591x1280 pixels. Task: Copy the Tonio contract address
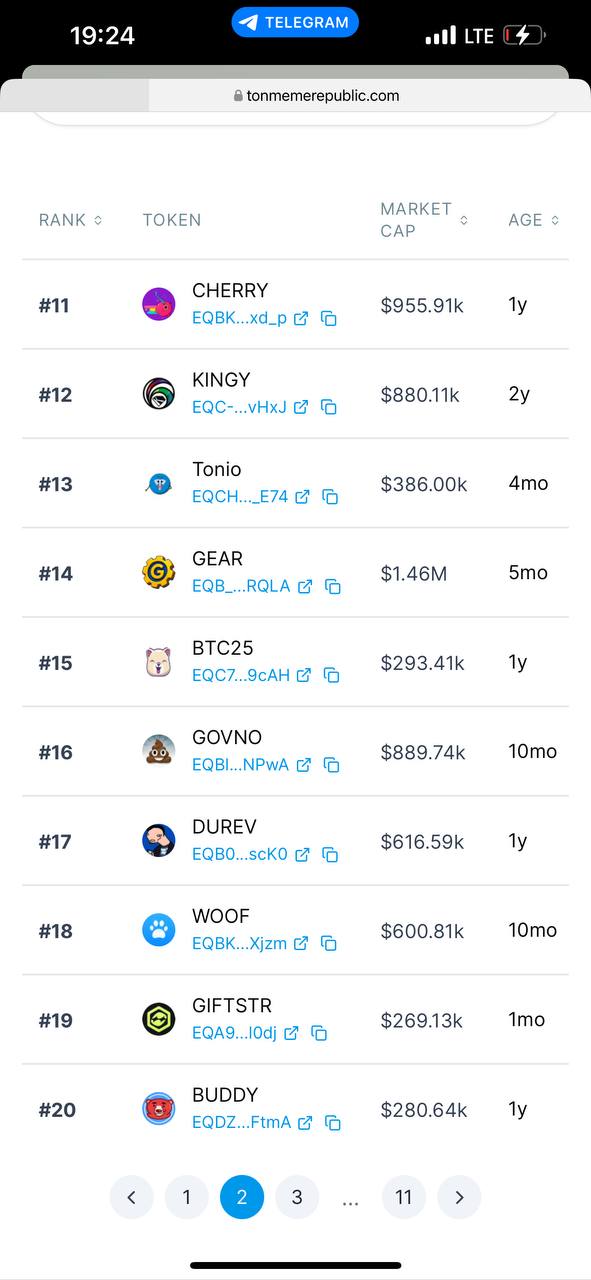click(330, 497)
